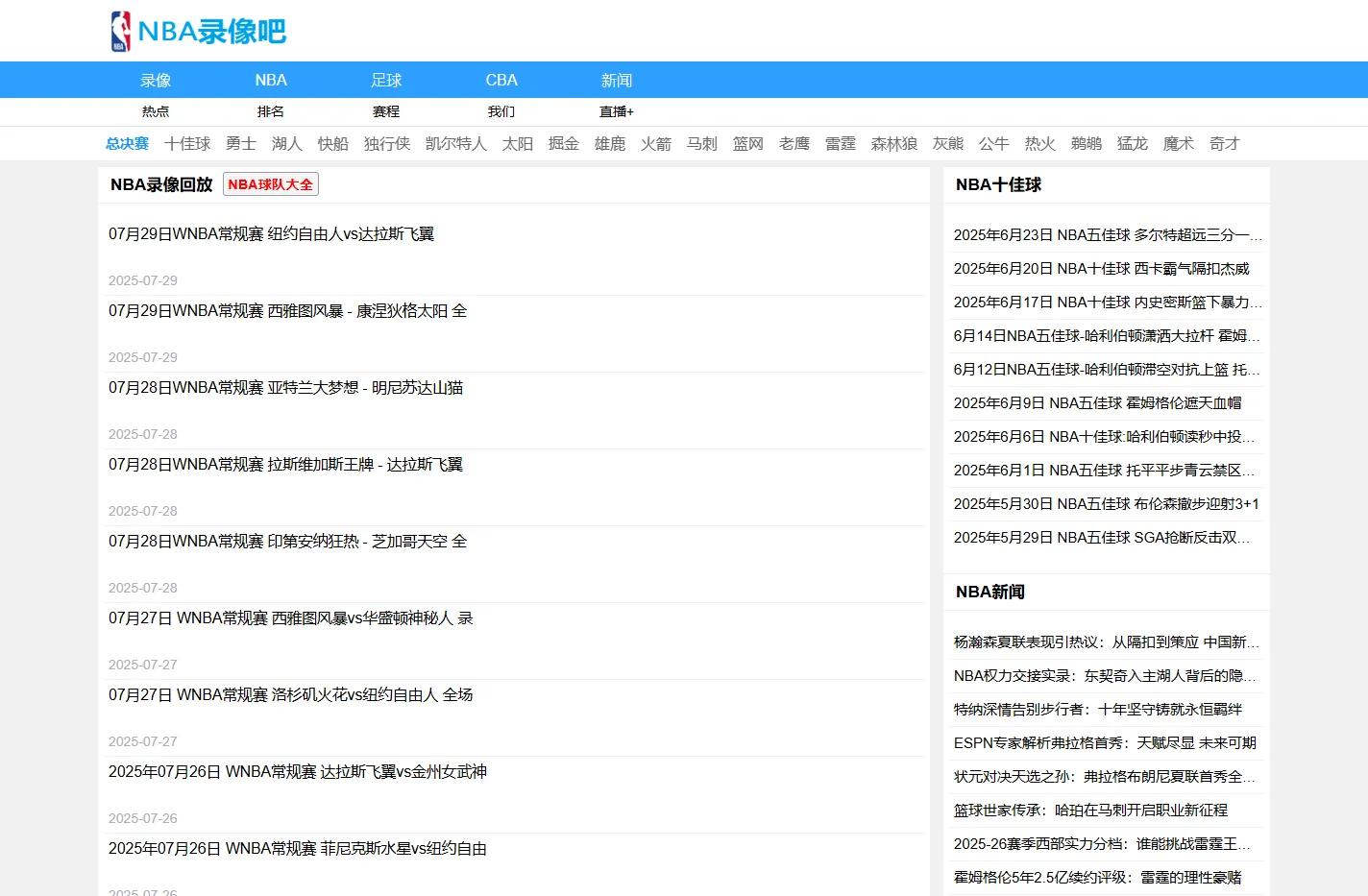Open the 公牛 team link
The image size is (1368, 896).
coord(994,144)
